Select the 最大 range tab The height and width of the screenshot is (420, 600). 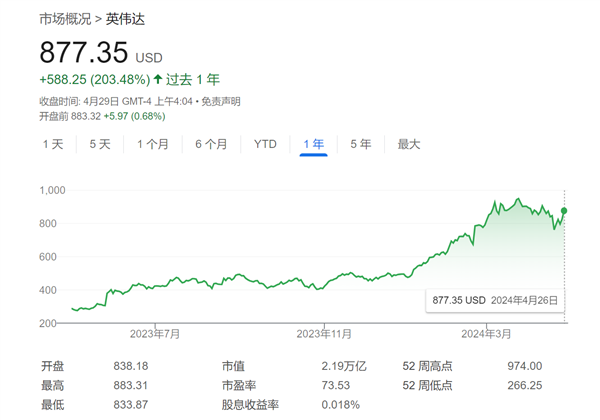pyautogui.click(x=409, y=144)
